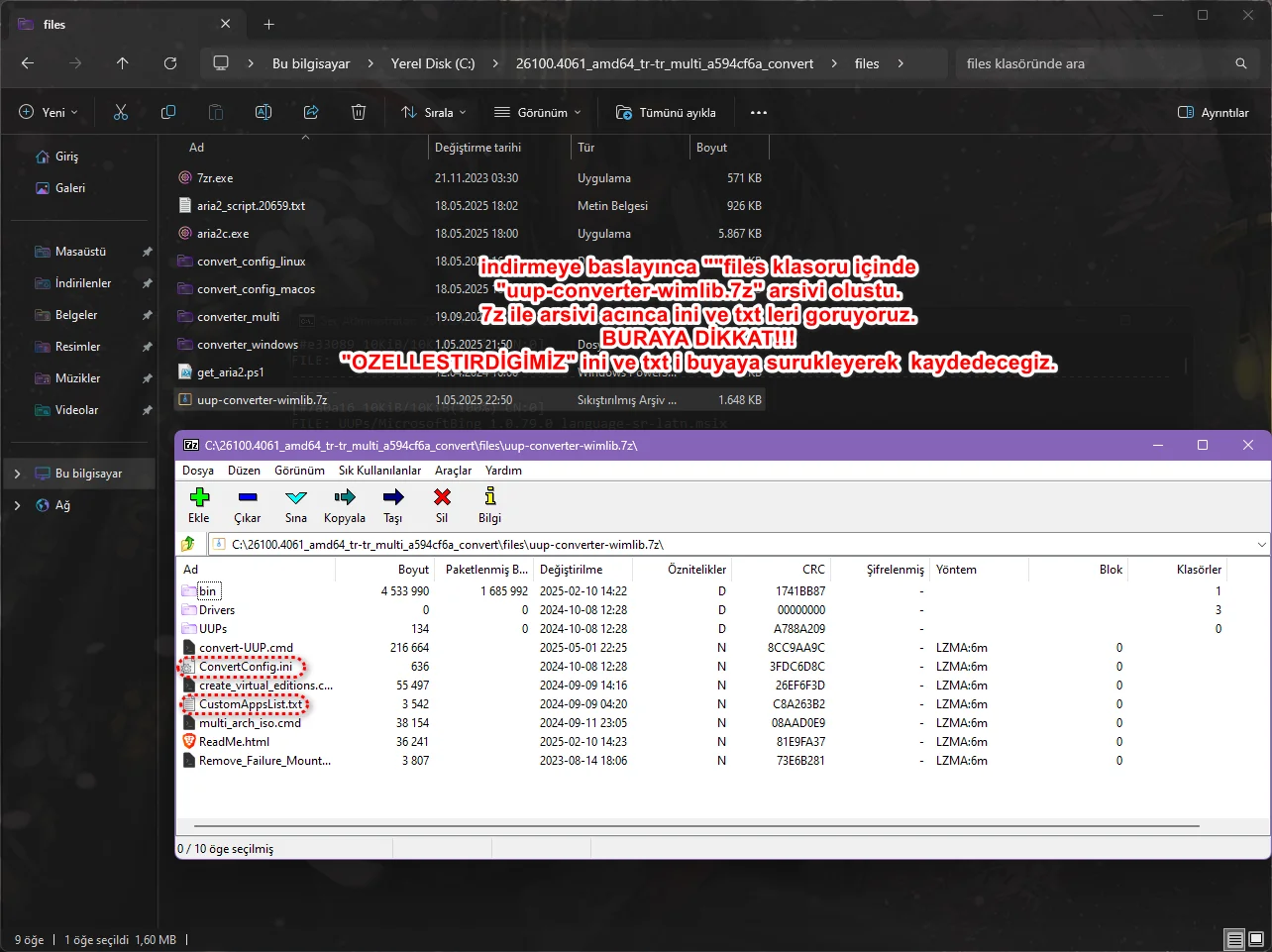The width and height of the screenshot is (1272, 952).
Task: Refresh the File Explorer folder view
Action: [170, 63]
